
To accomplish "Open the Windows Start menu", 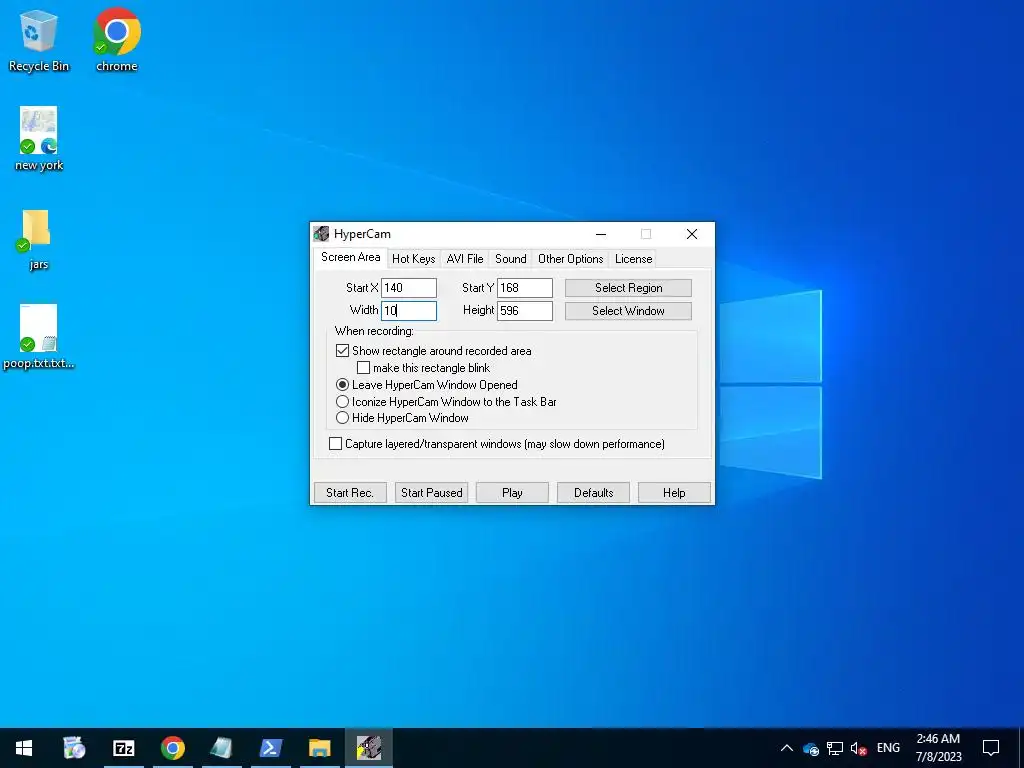I will [24, 748].
